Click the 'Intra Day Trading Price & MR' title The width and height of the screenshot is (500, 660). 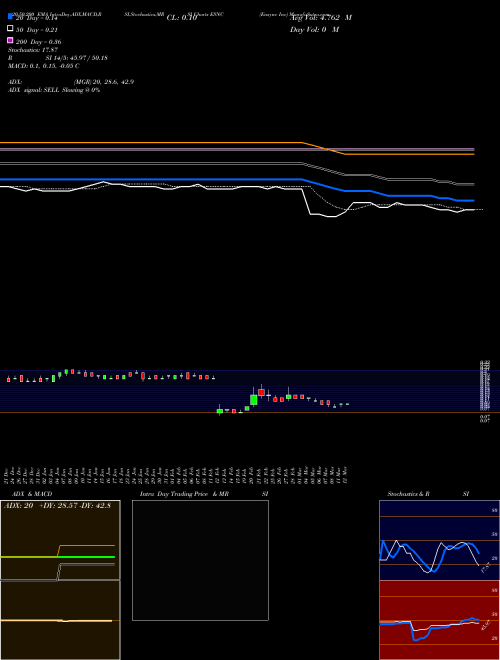(x=184, y=494)
